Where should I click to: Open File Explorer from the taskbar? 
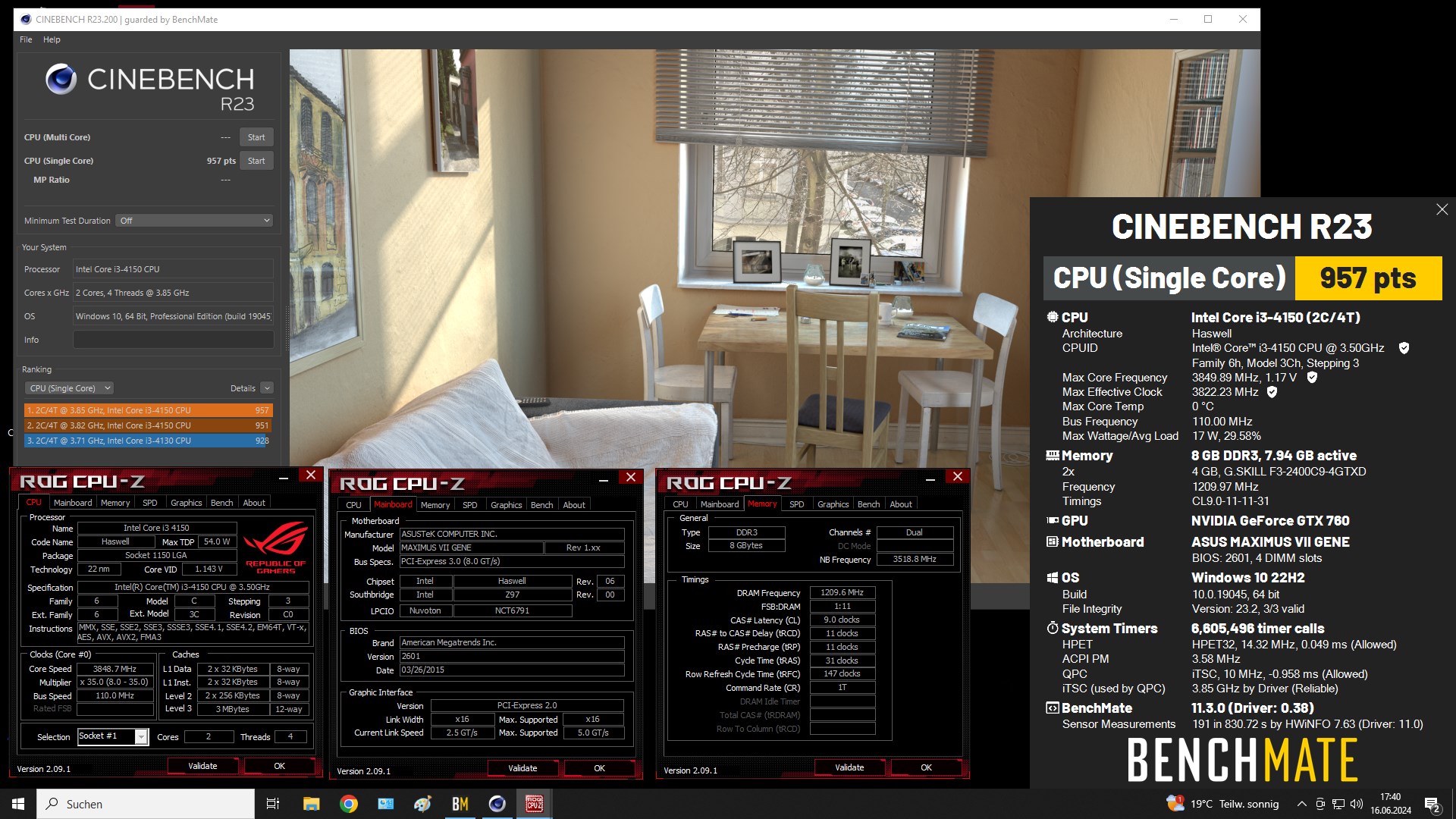point(311,804)
